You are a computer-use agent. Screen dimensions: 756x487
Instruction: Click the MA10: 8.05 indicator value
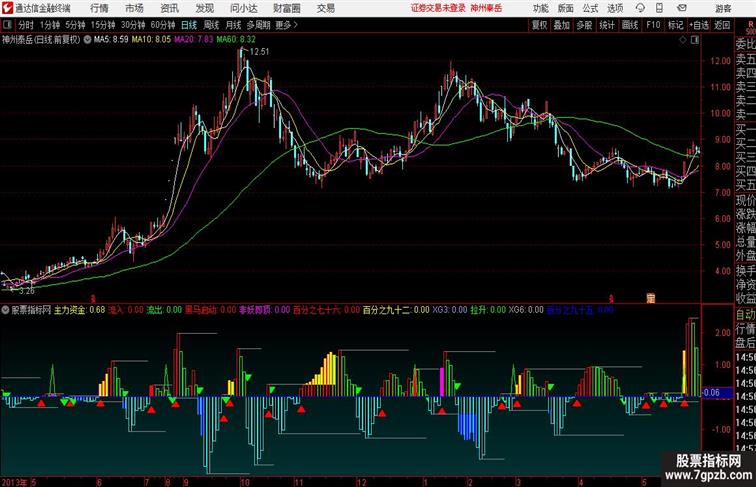click(x=151, y=40)
